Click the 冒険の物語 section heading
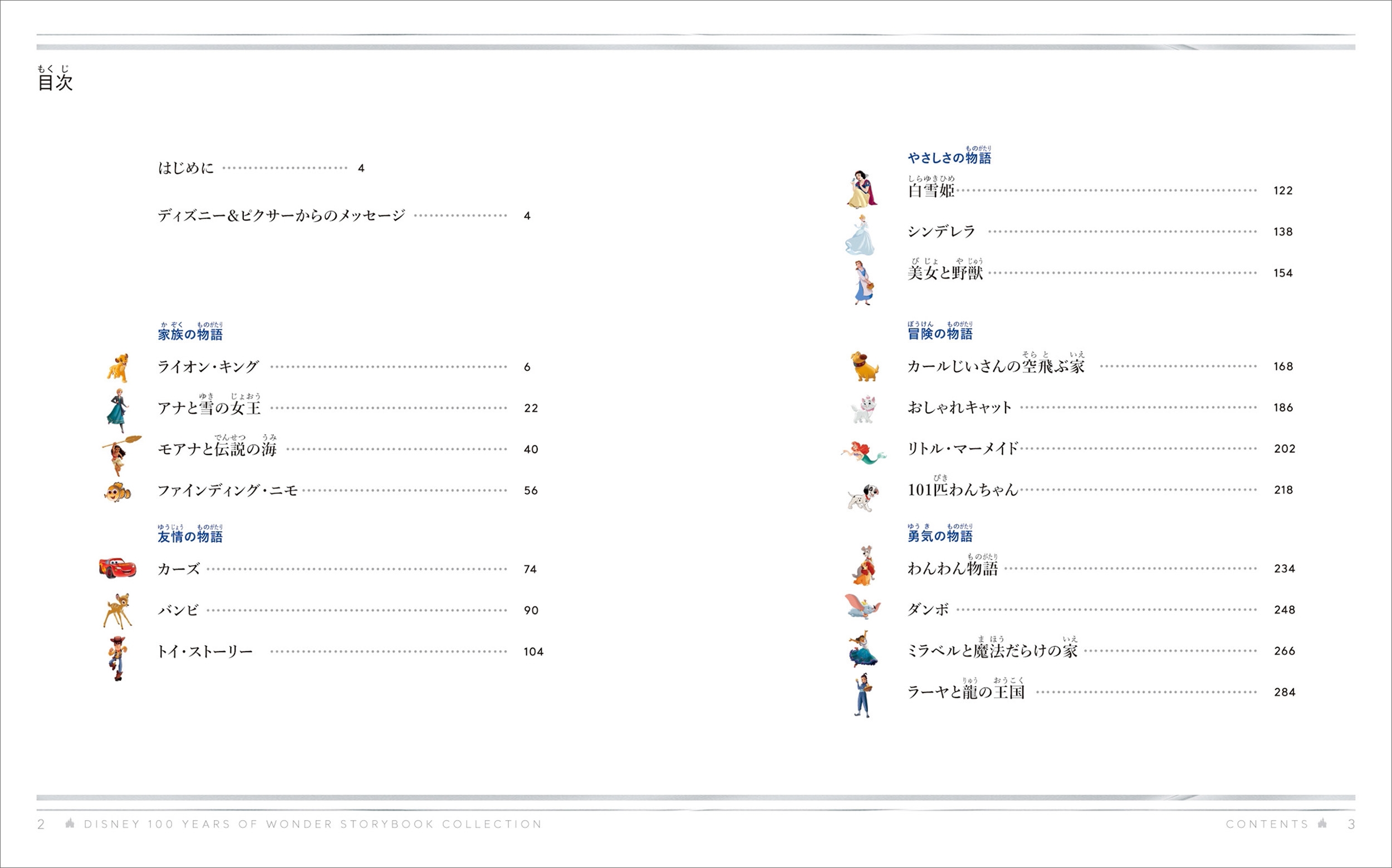This screenshot has width=1392, height=868. (x=940, y=334)
